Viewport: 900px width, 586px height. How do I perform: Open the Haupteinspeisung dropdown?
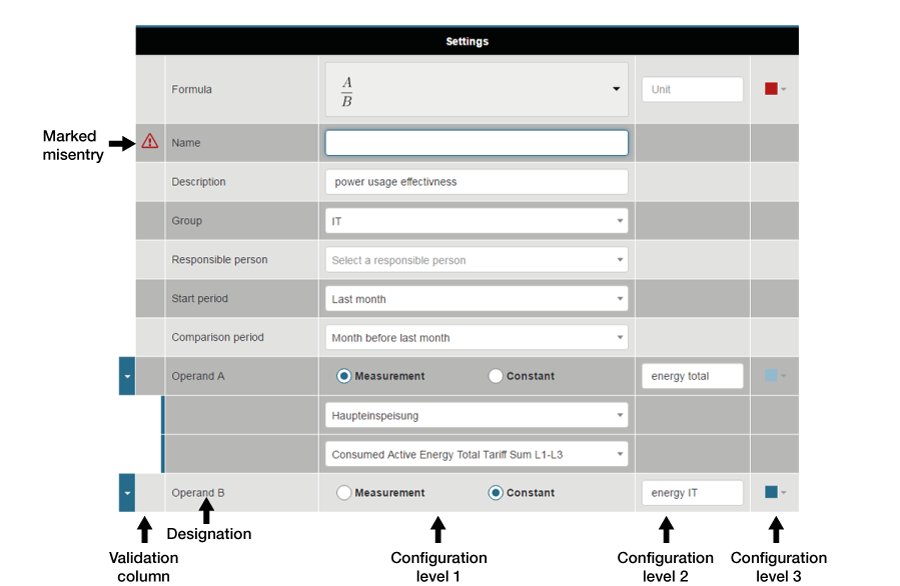476,415
